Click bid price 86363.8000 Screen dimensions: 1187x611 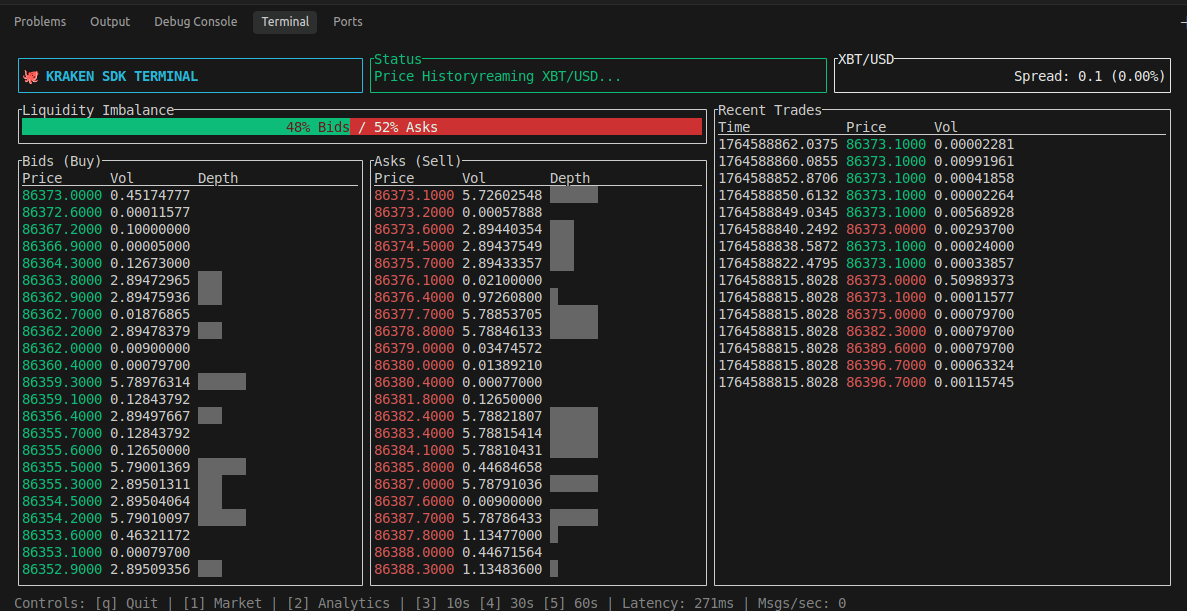coord(61,280)
